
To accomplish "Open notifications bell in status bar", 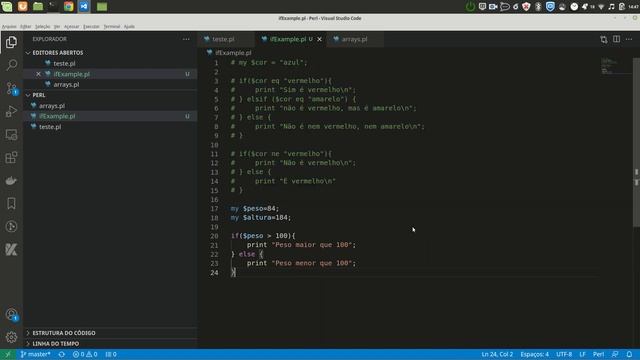I will click(x=629, y=354).
